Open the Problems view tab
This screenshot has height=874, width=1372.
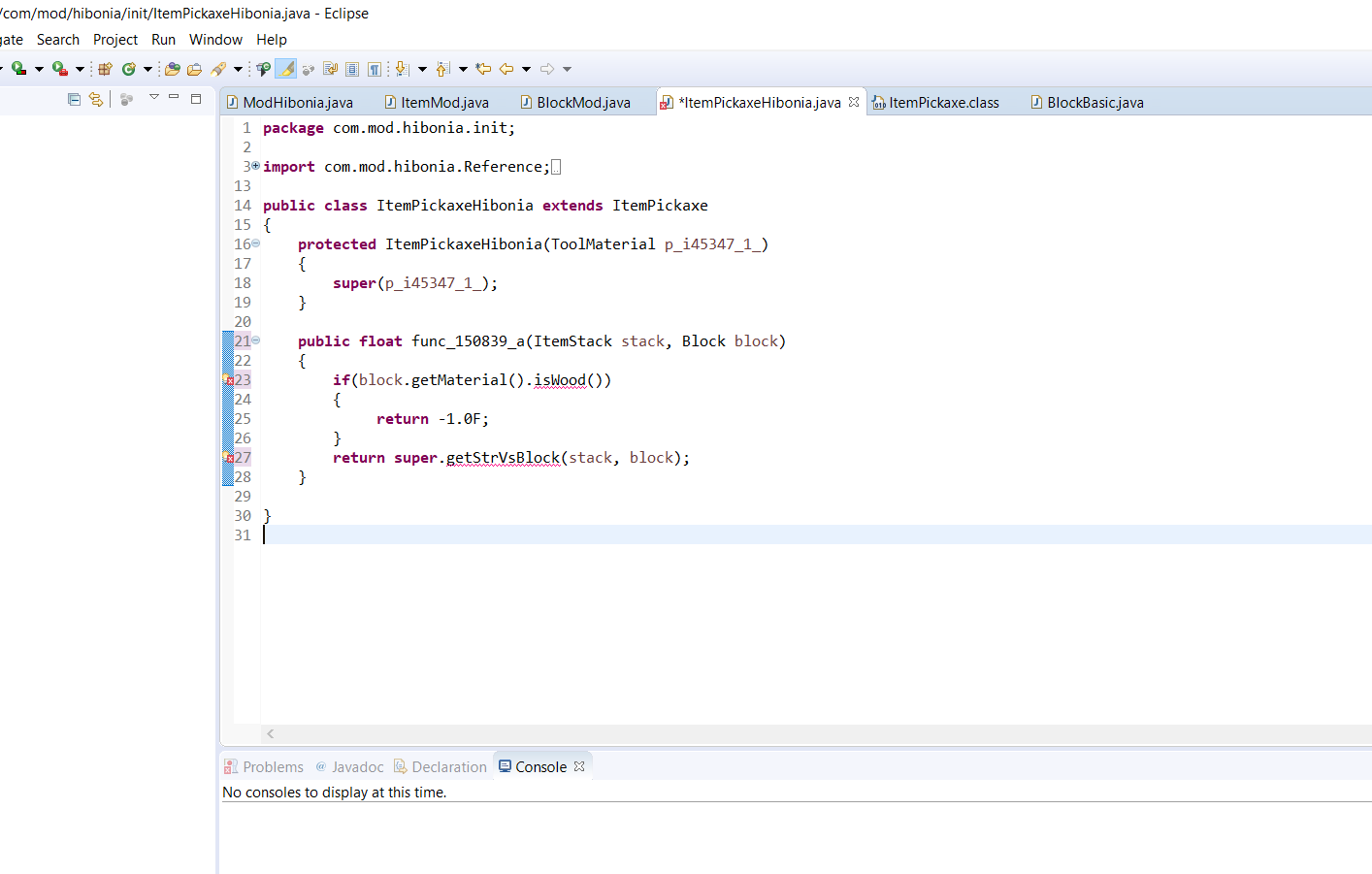tap(264, 767)
